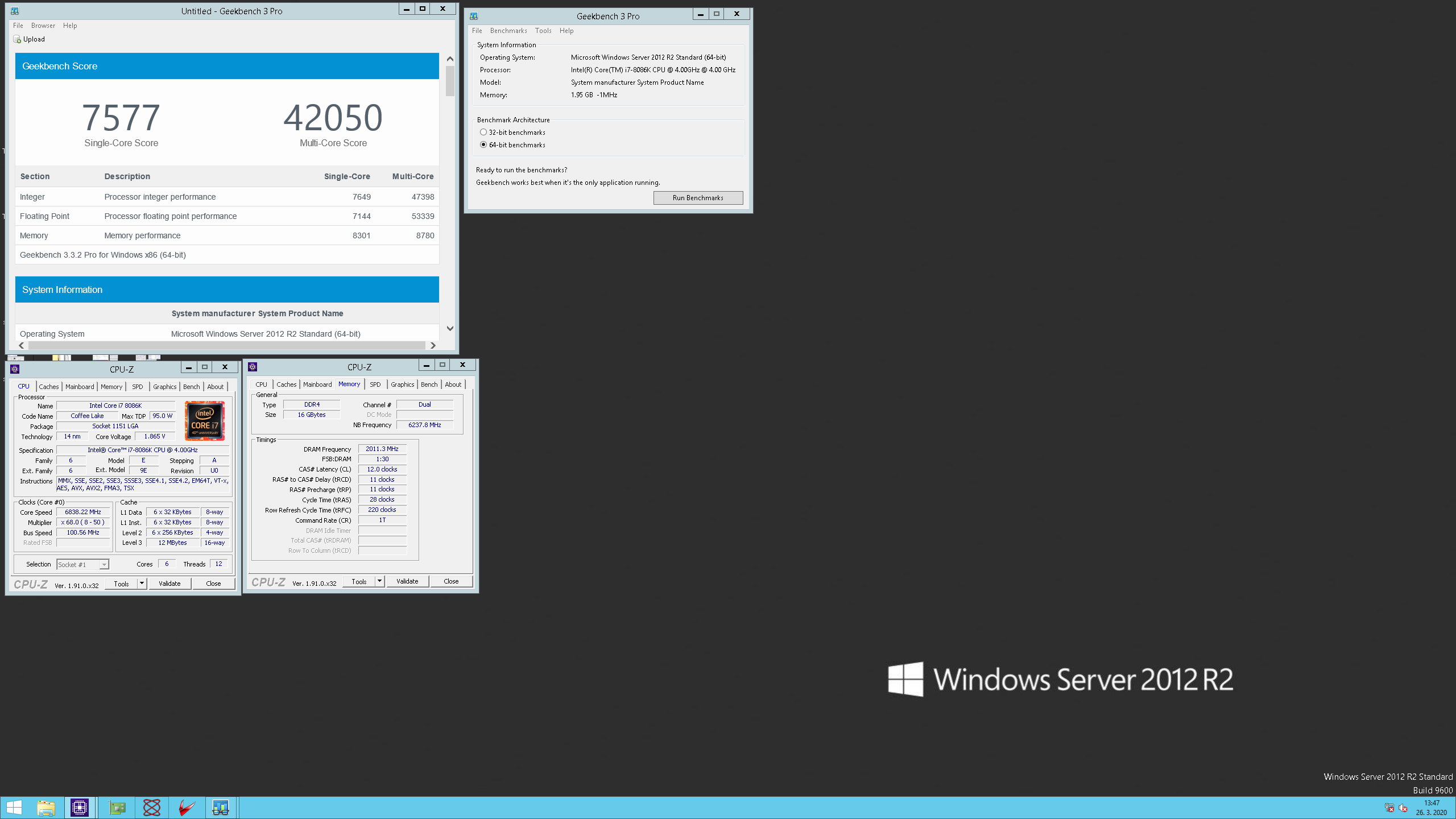Open the red crossed-circle taskbar app
Screen dimensions: 1456x819
152,808
